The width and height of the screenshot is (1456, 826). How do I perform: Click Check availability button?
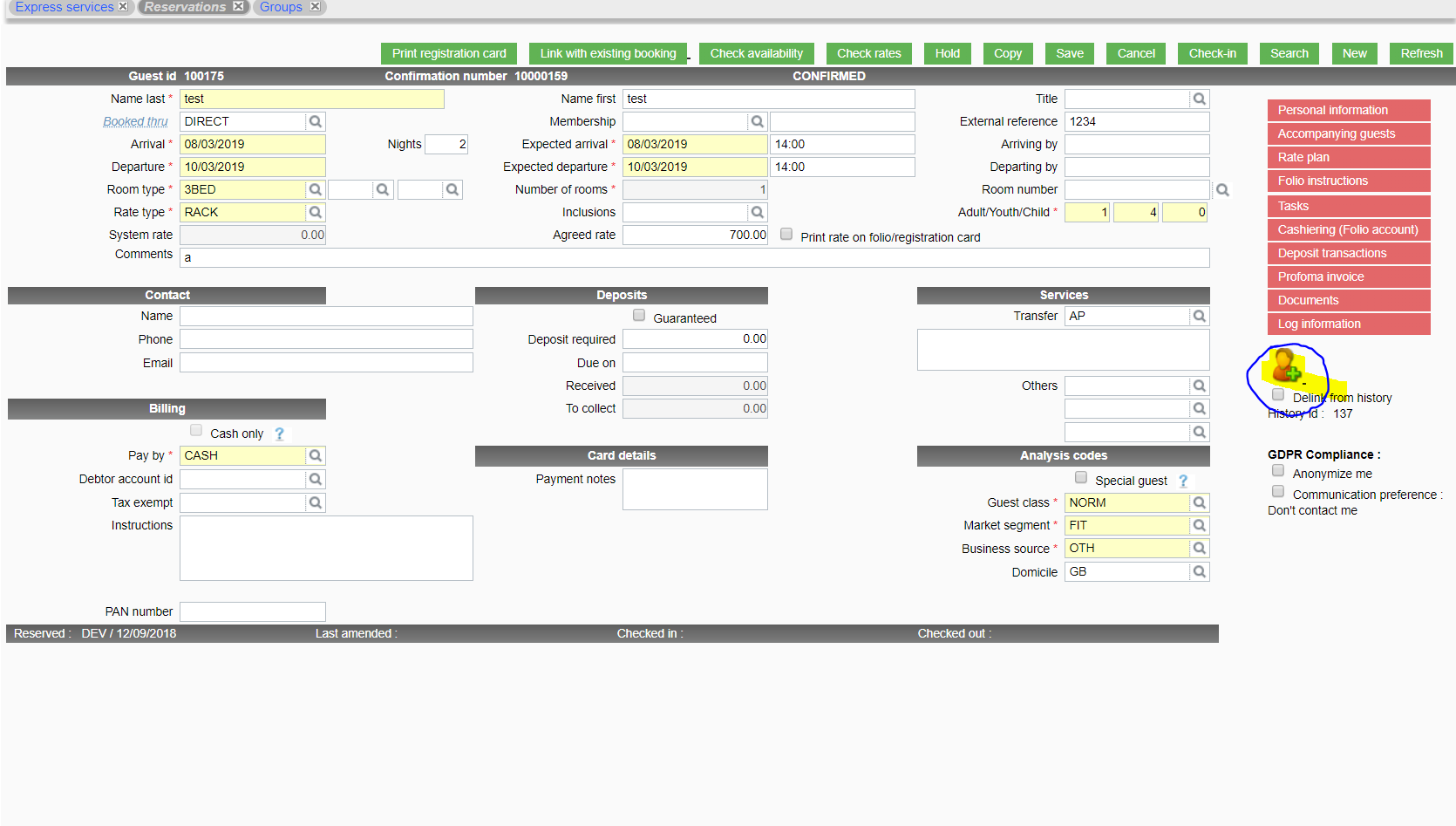[757, 53]
